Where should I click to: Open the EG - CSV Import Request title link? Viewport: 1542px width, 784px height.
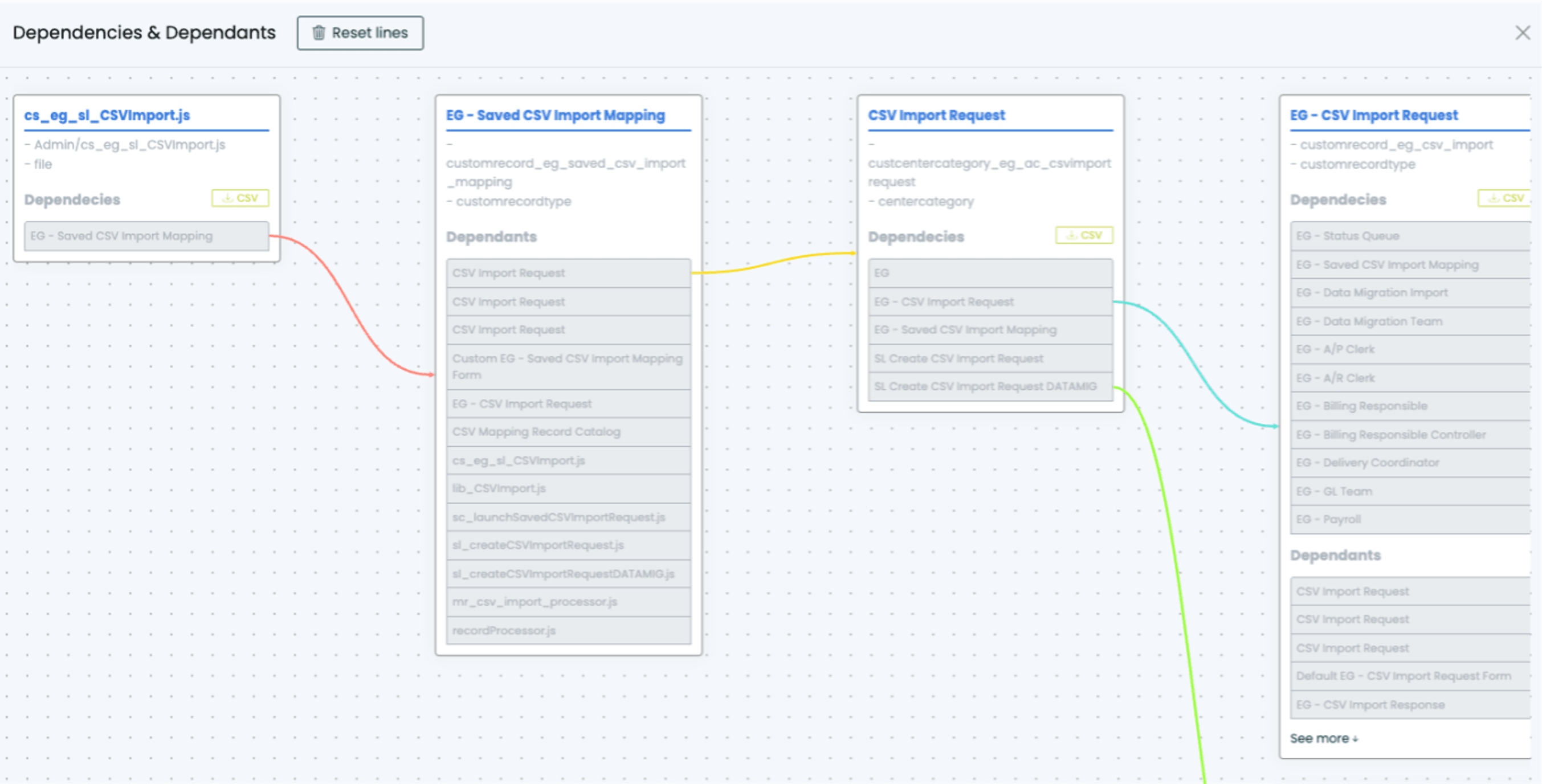pos(1374,115)
